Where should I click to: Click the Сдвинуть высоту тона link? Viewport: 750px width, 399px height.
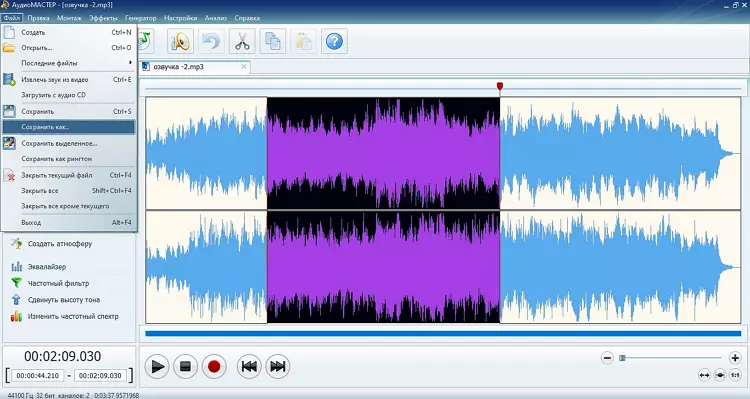(64, 300)
